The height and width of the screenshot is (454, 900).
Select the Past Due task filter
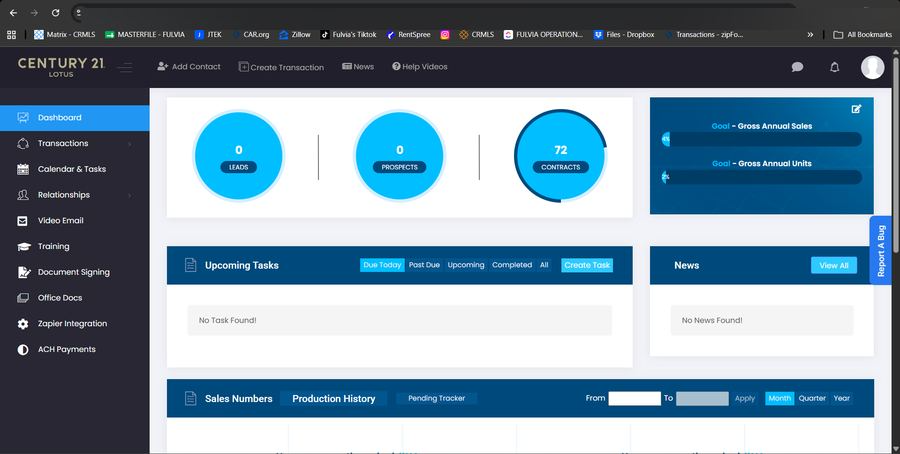point(424,265)
